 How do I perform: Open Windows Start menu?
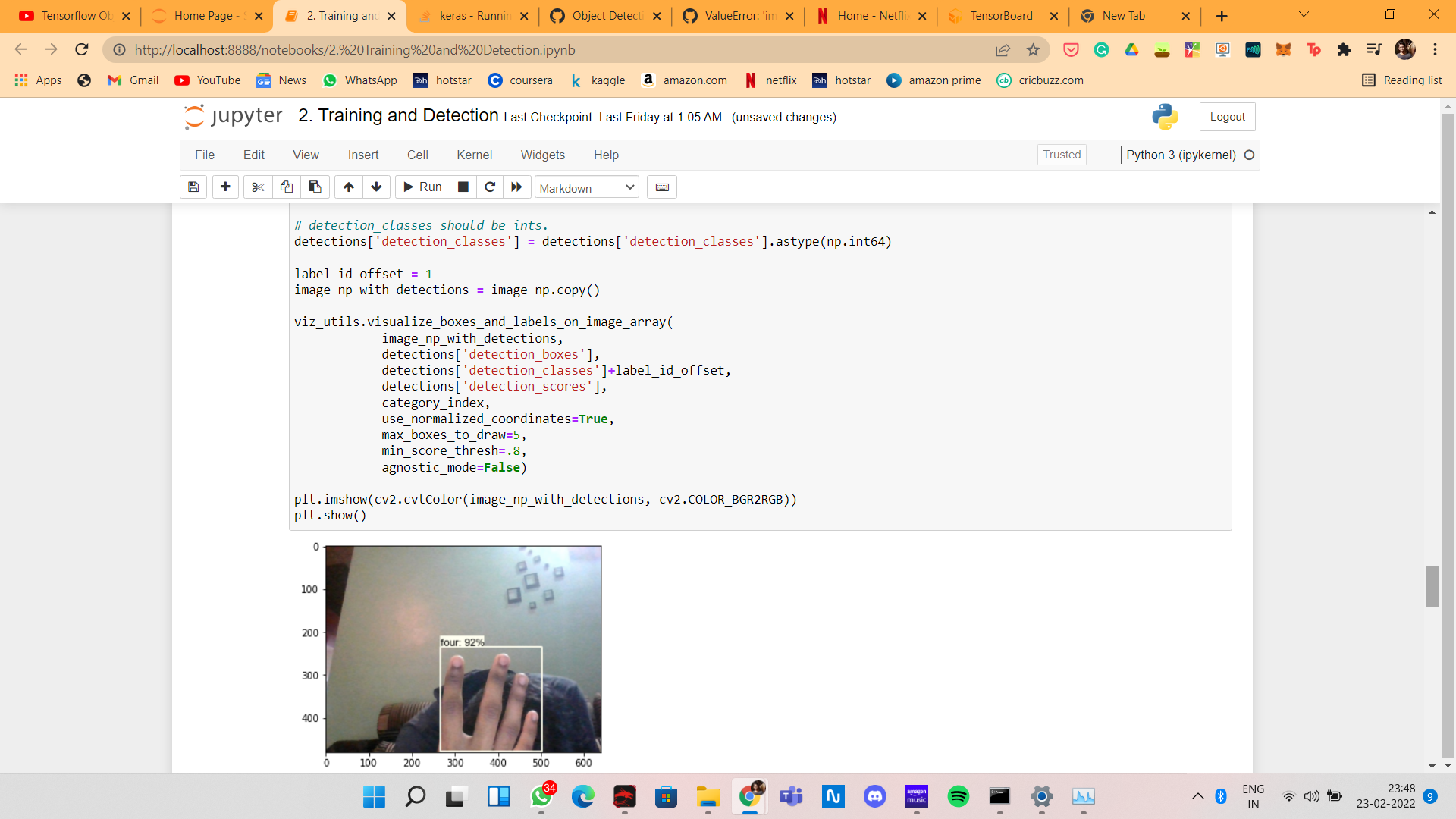click(374, 796)
